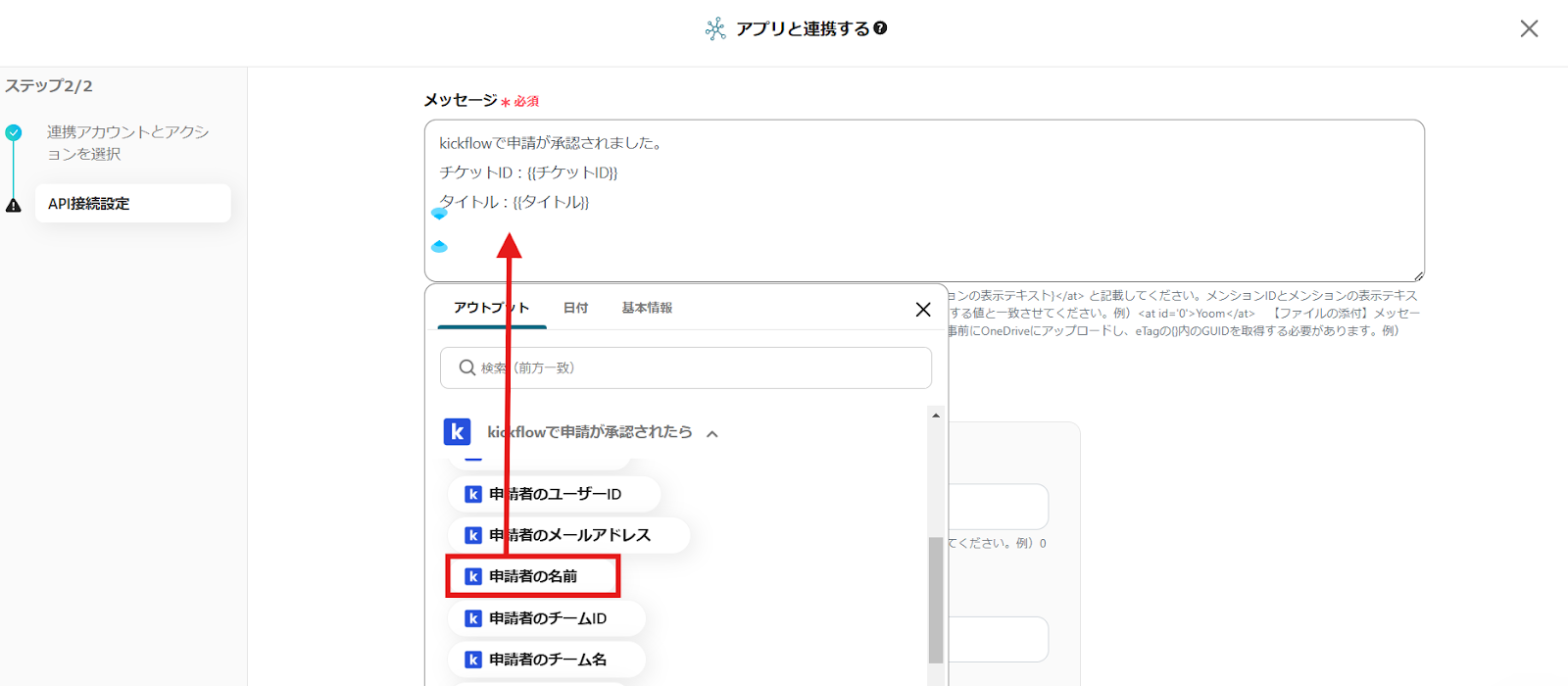Click the completed step checkmark icon
Screen dimensions: 1568x686
[13, 132]
